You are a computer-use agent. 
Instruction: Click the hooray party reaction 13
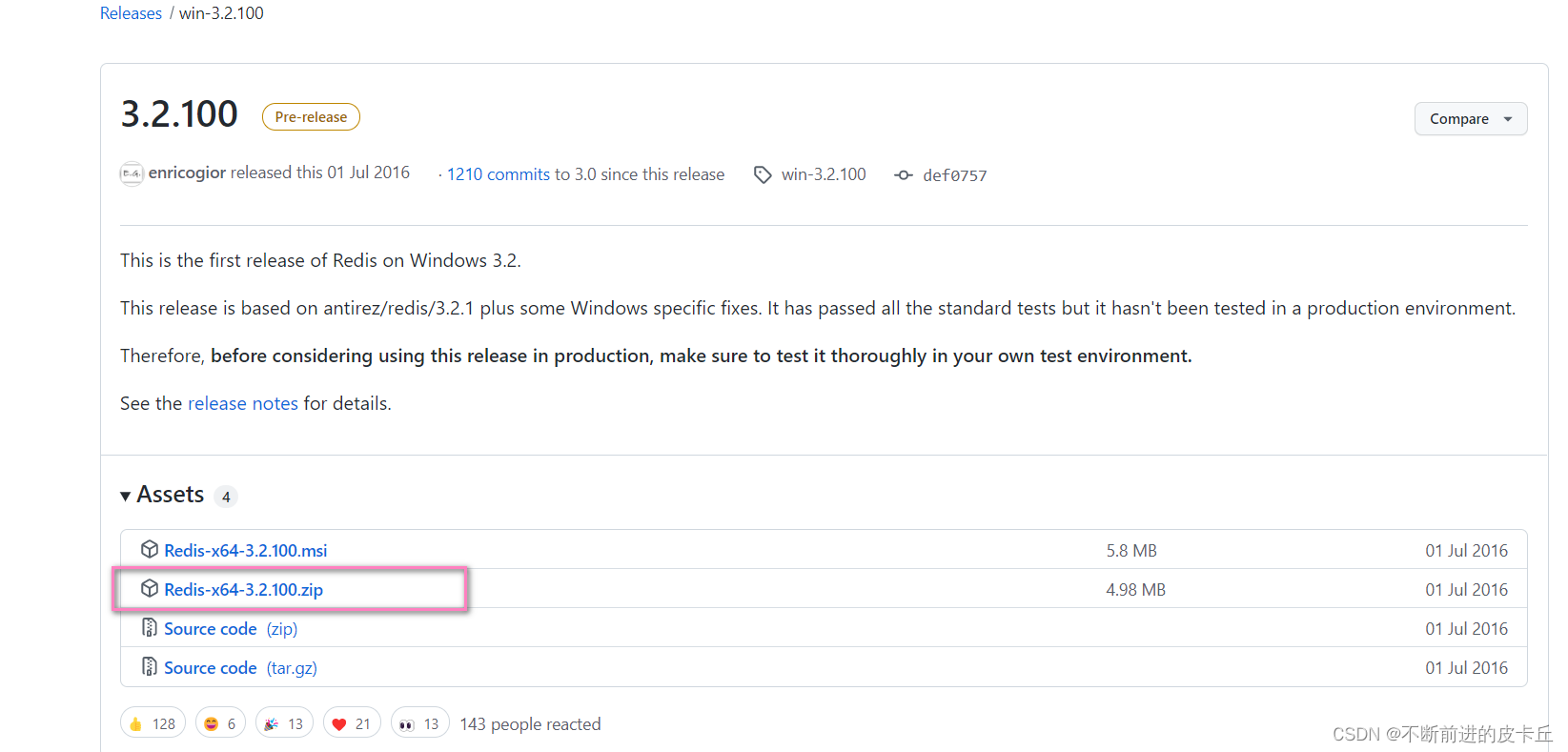tap(284, 723)
